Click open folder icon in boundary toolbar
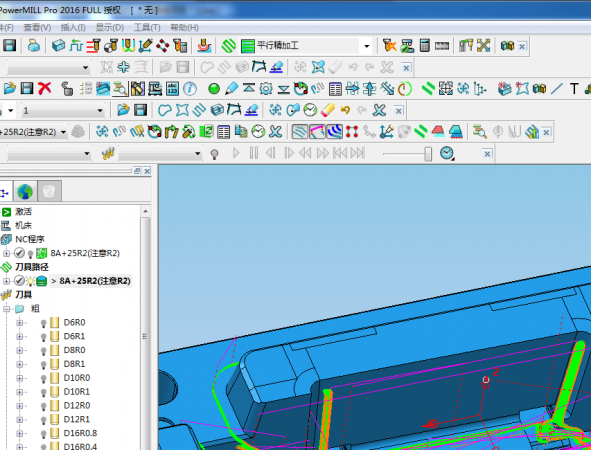The width and height of the screenshot is (591, 450). pos(123,110)
